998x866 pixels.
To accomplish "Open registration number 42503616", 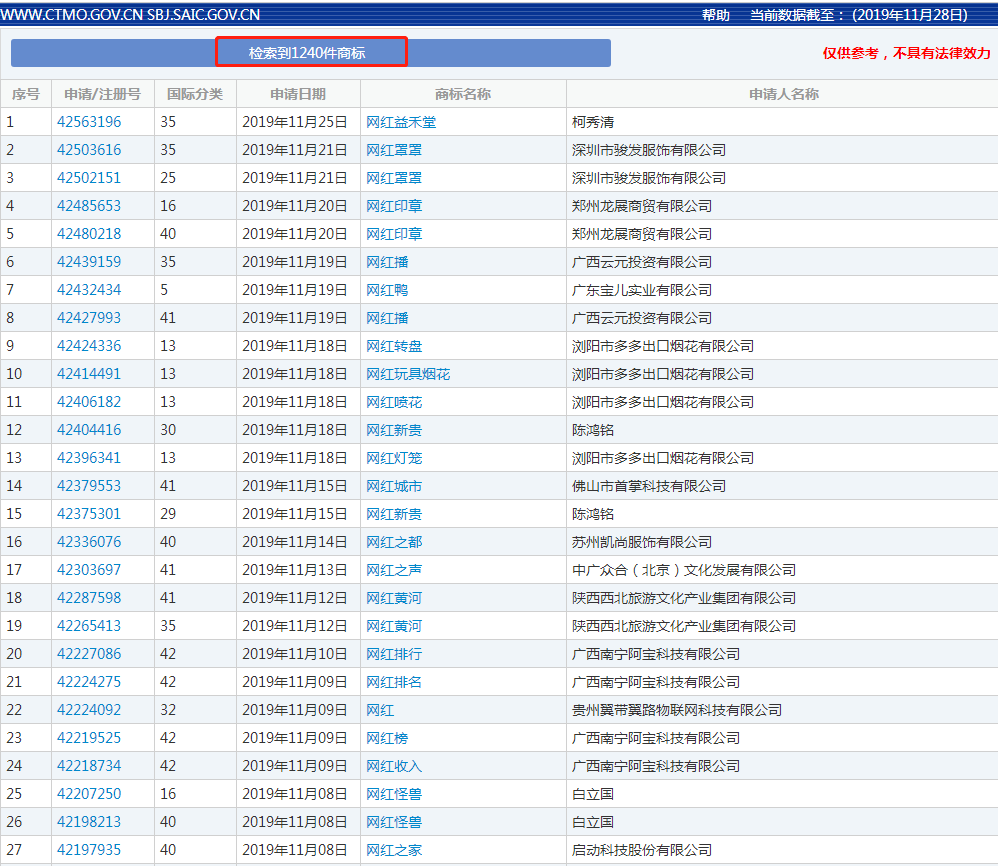I will tap(89, 150).
